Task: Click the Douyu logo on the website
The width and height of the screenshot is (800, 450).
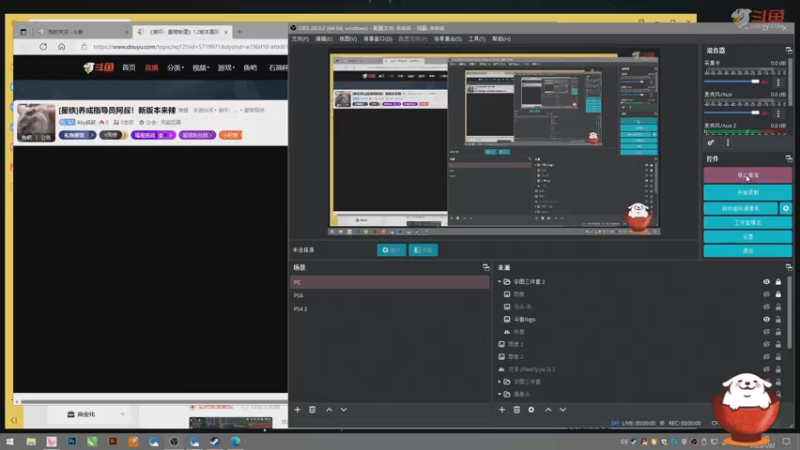Action: pos(98,67)
